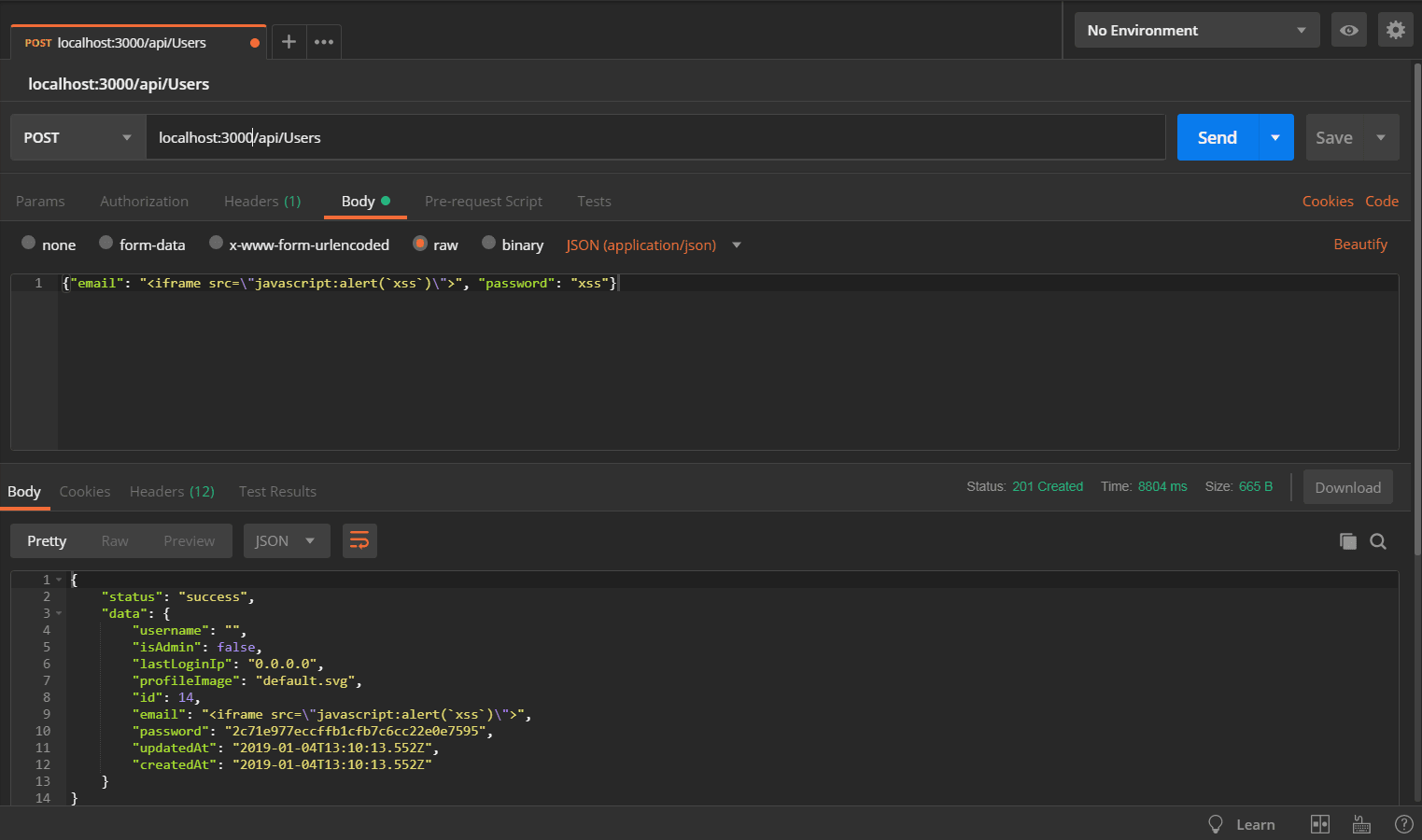Open the POST method dropdown

(x=78, y=137)
